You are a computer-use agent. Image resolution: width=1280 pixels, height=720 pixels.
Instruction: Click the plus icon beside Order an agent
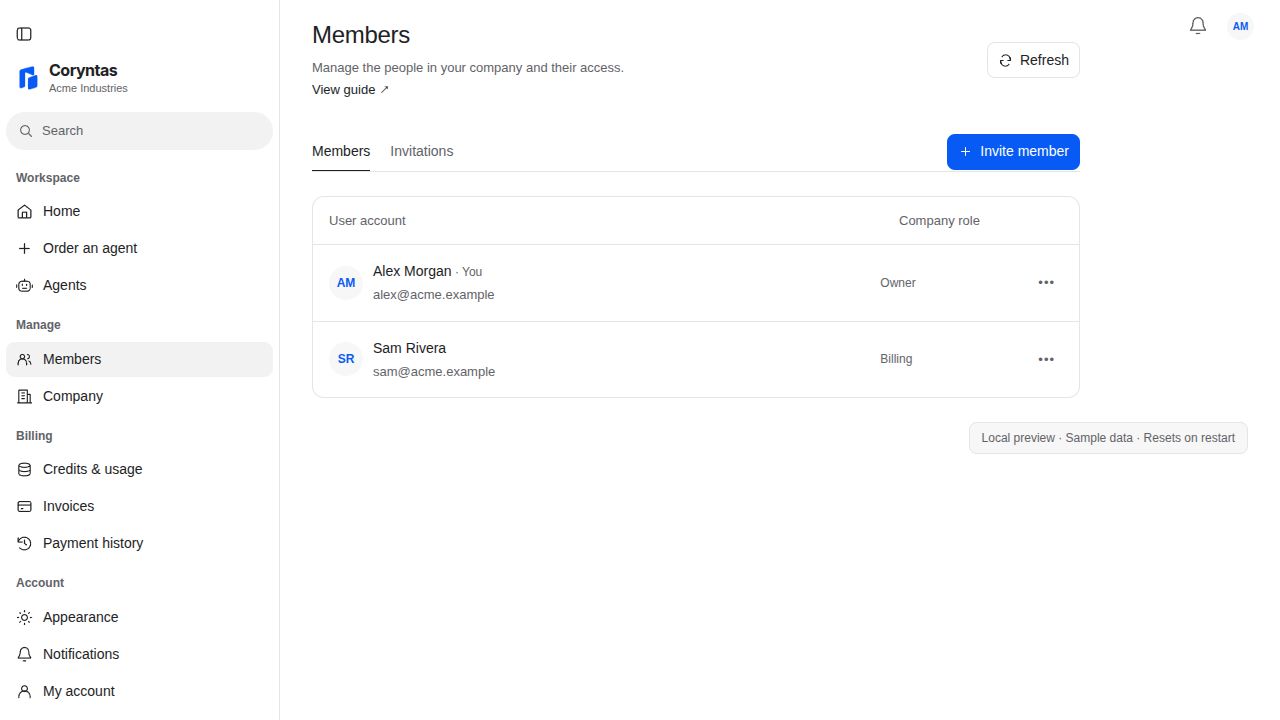click(x=25, y=249)
